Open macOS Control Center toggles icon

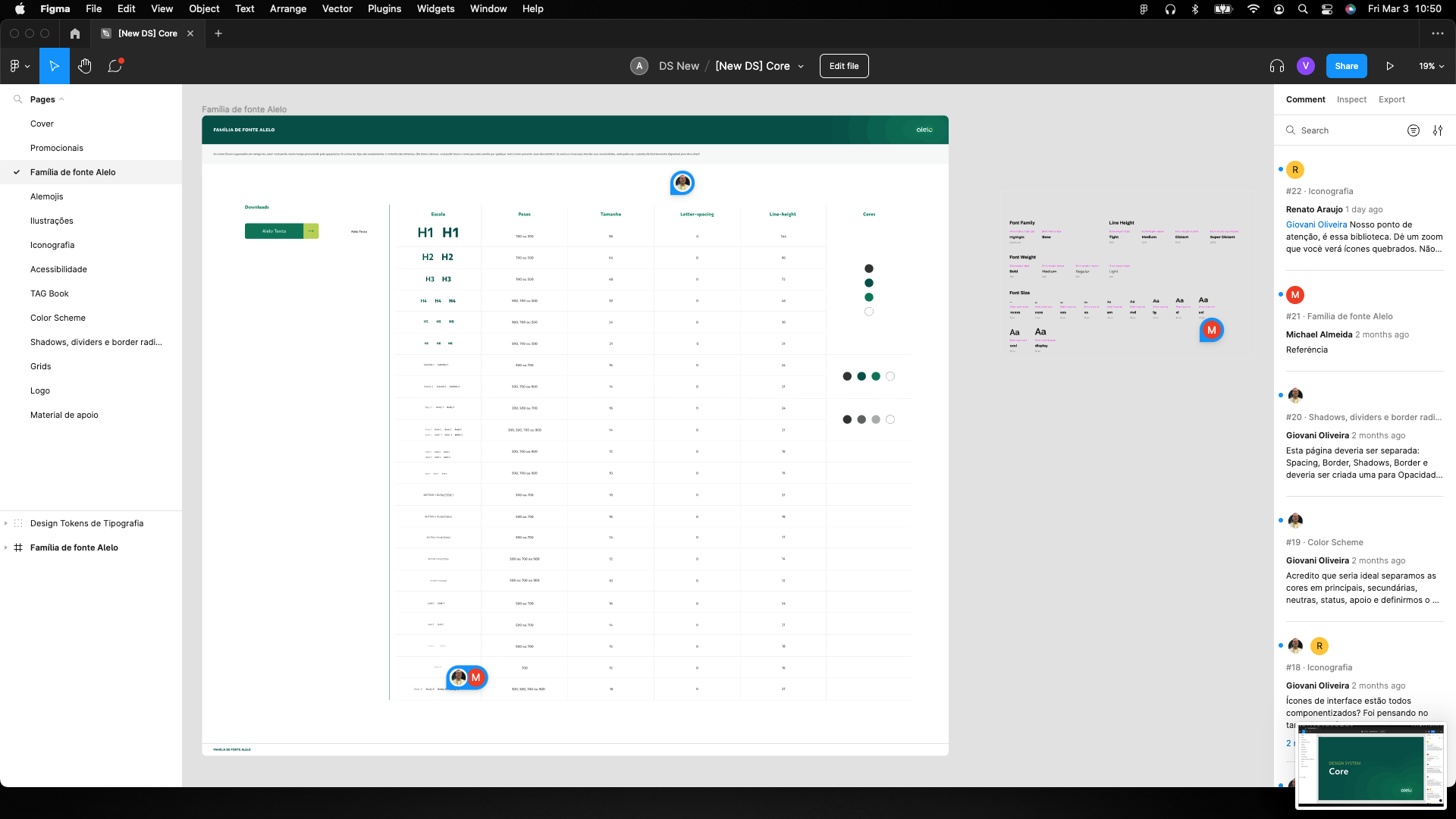1326,9
